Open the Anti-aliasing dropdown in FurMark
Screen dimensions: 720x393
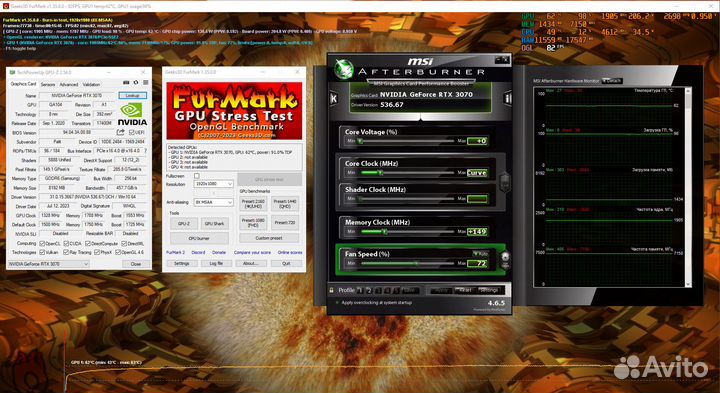[214, 202]
